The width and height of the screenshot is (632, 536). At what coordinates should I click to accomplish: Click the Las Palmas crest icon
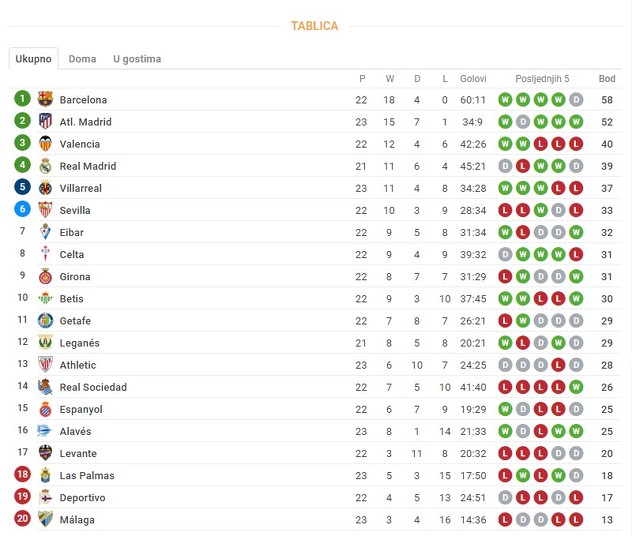(x=45, y=475)
